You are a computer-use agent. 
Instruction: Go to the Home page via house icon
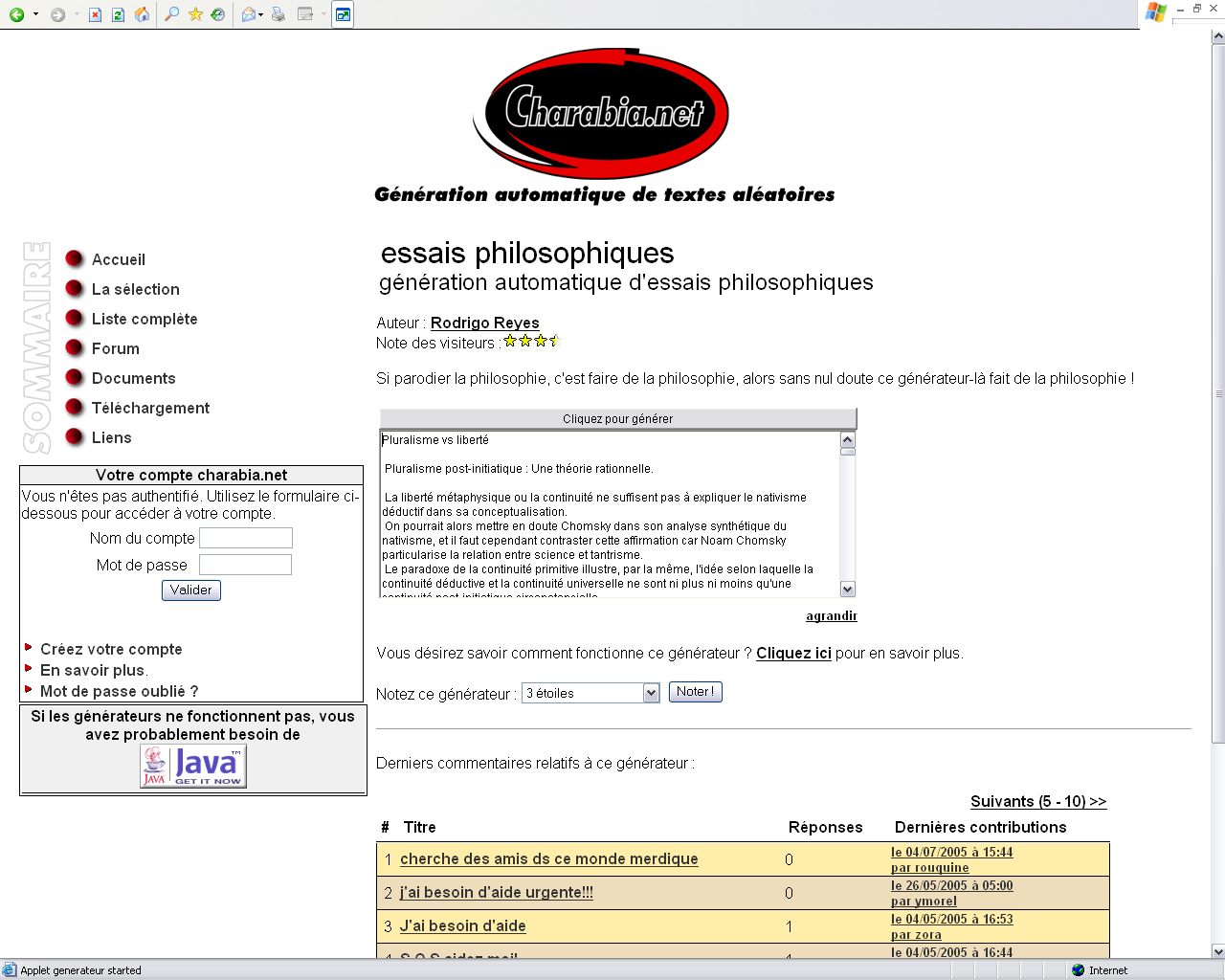142,14
